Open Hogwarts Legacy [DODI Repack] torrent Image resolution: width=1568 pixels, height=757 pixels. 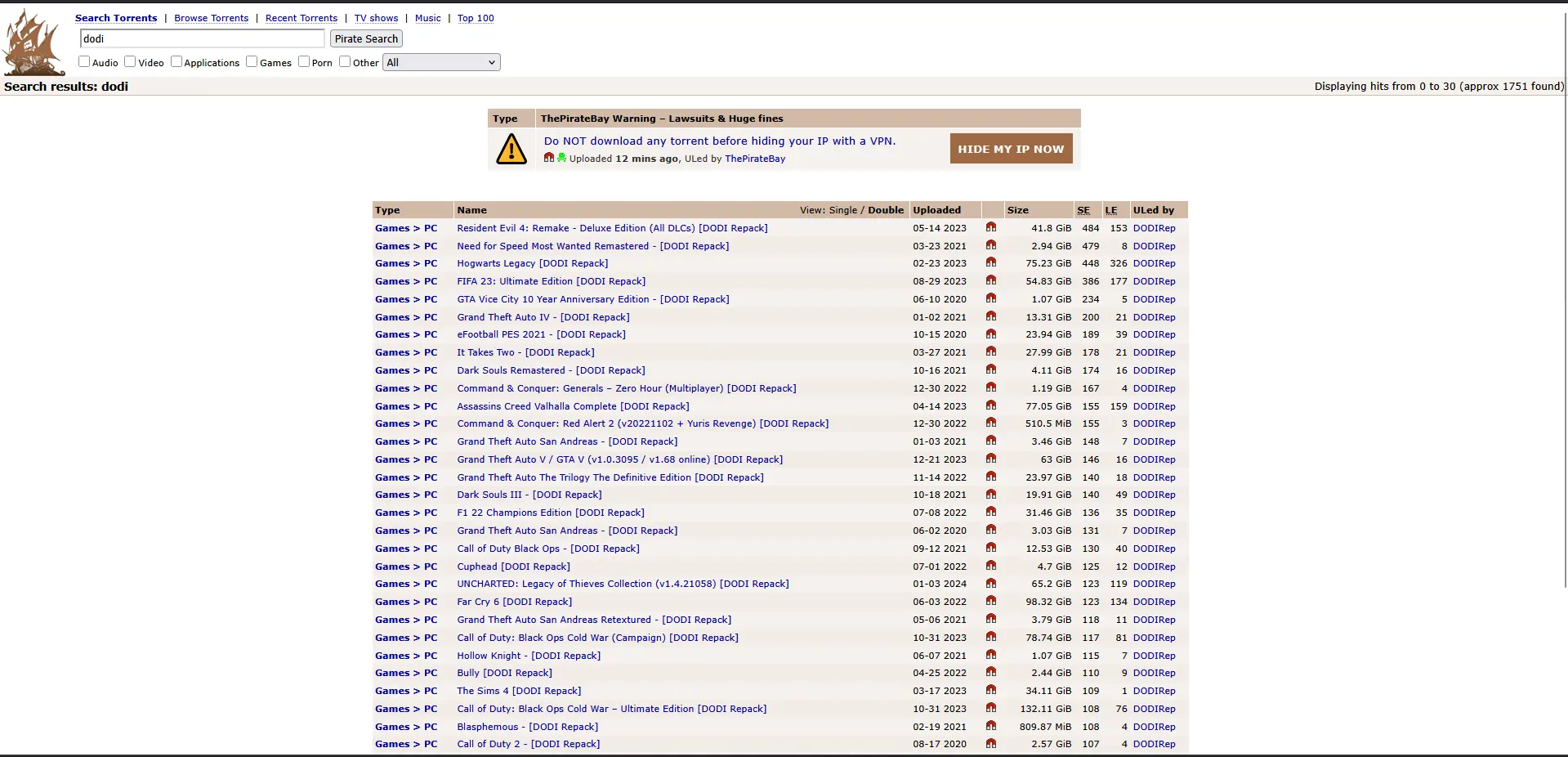(x=533, y=263)
